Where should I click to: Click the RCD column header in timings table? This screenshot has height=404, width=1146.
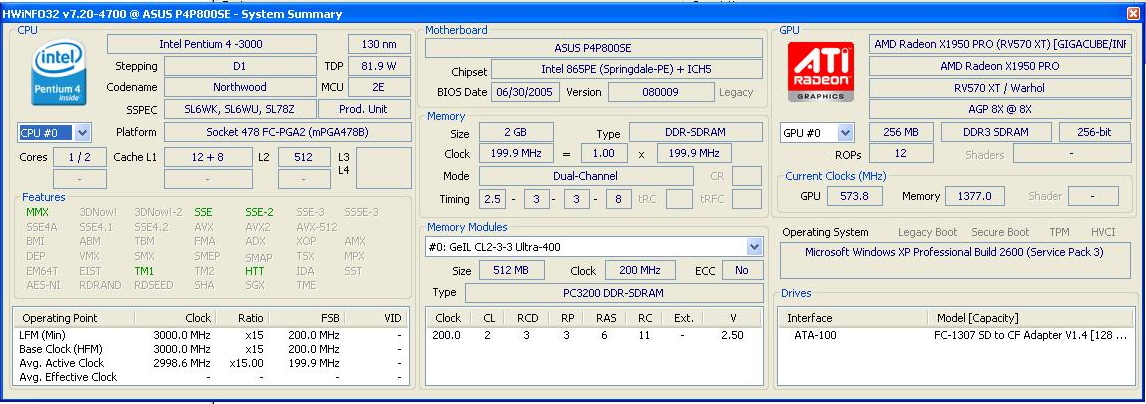tap(528, 318)
